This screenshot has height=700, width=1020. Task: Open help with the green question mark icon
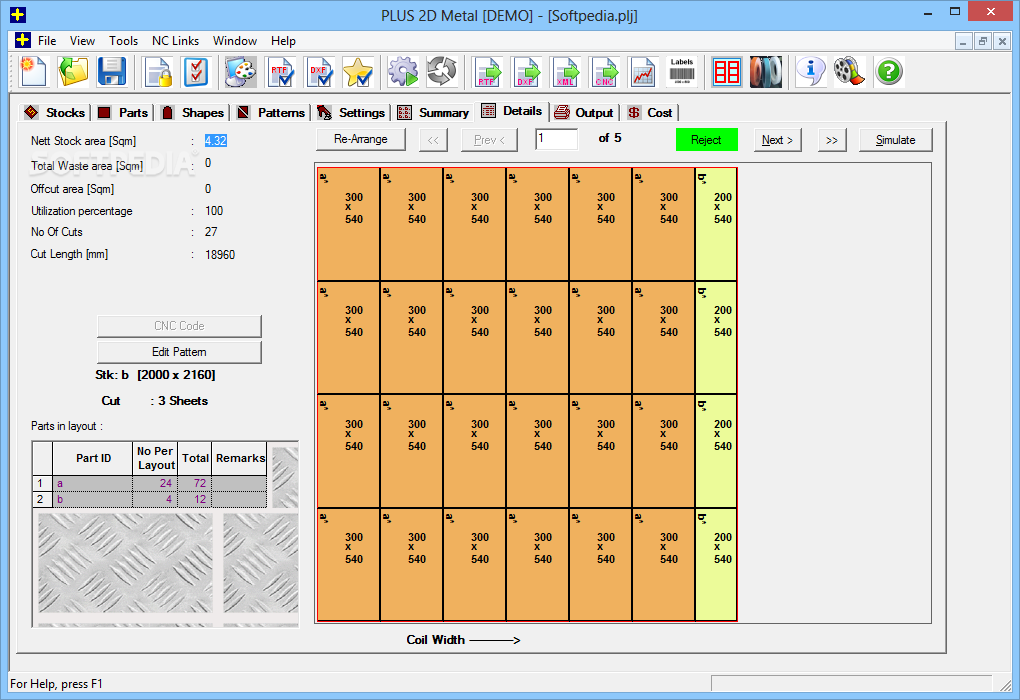coord(889,72)
